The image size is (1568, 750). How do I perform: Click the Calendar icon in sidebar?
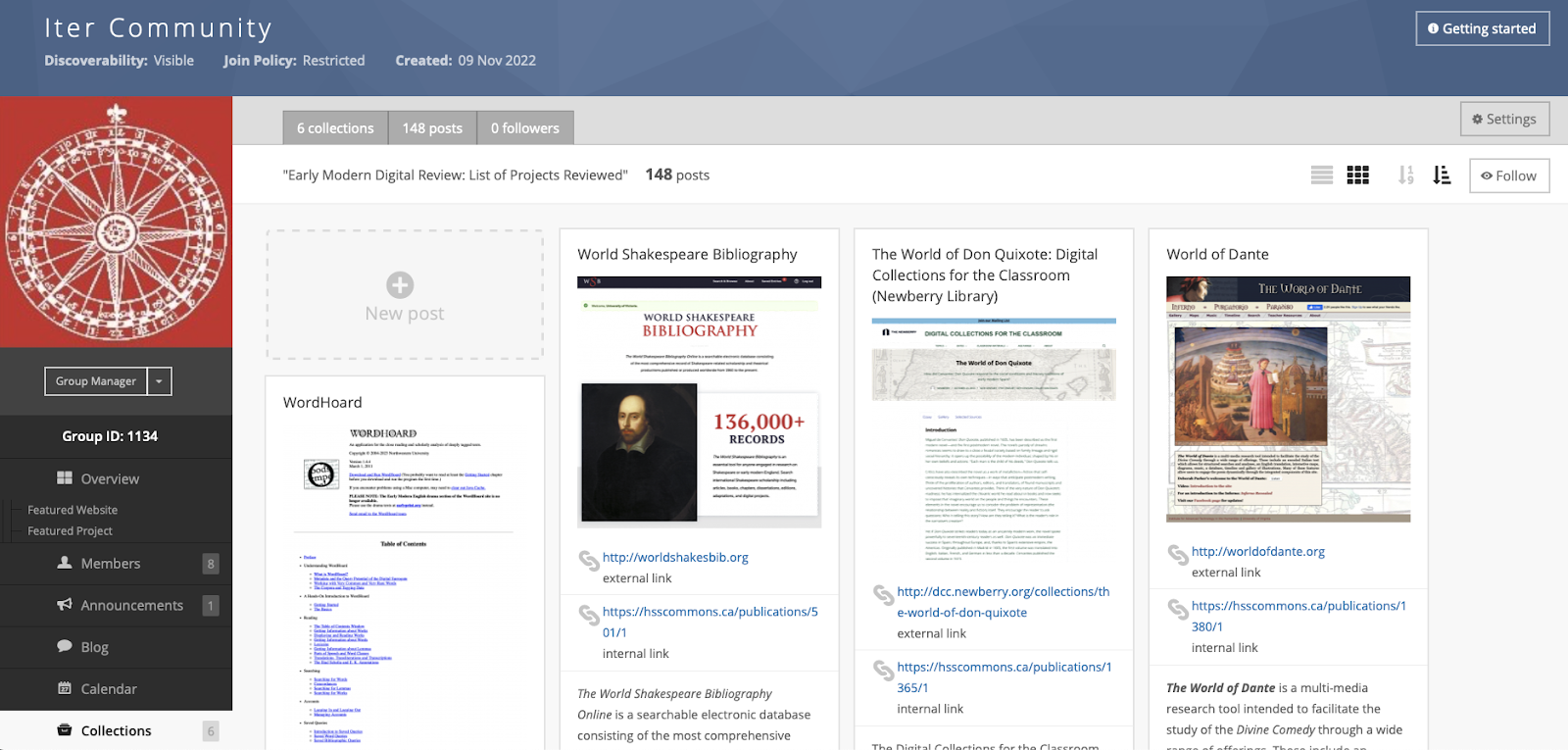tap(65, 688)
